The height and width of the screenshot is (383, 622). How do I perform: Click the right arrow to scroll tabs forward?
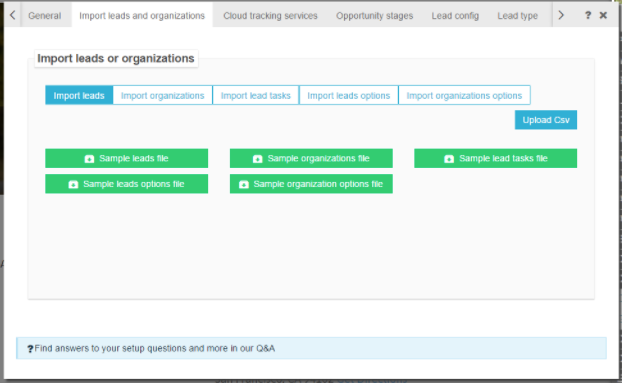[x=561, y=15]
